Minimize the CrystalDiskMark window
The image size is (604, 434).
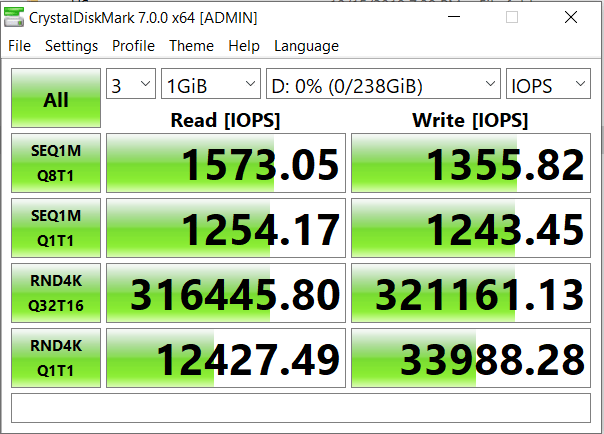454,17
